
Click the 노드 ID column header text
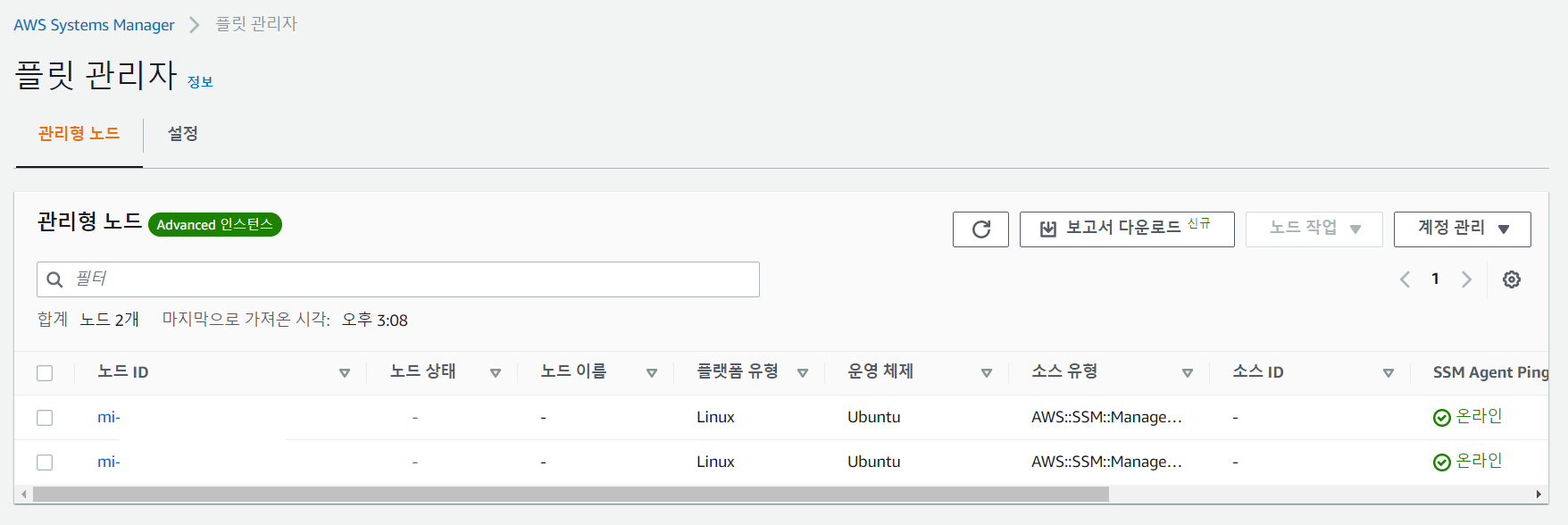point(123,372)
